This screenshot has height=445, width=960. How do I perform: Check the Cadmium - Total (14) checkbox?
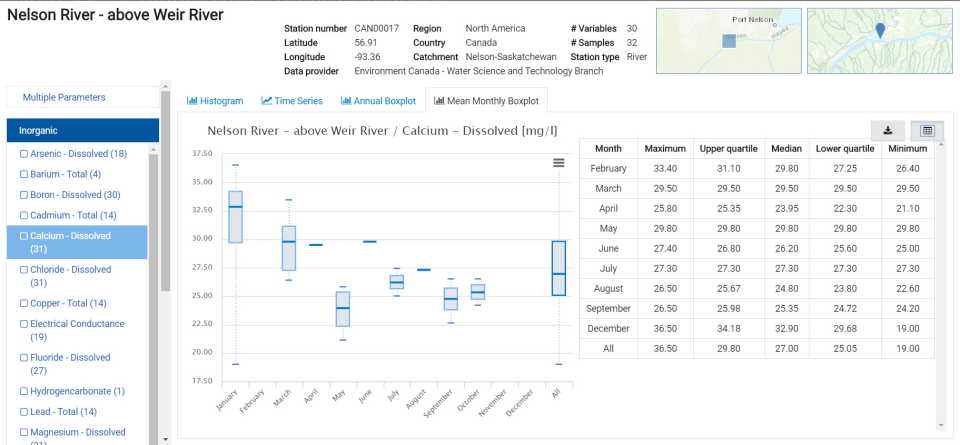(x=24, y=215)
